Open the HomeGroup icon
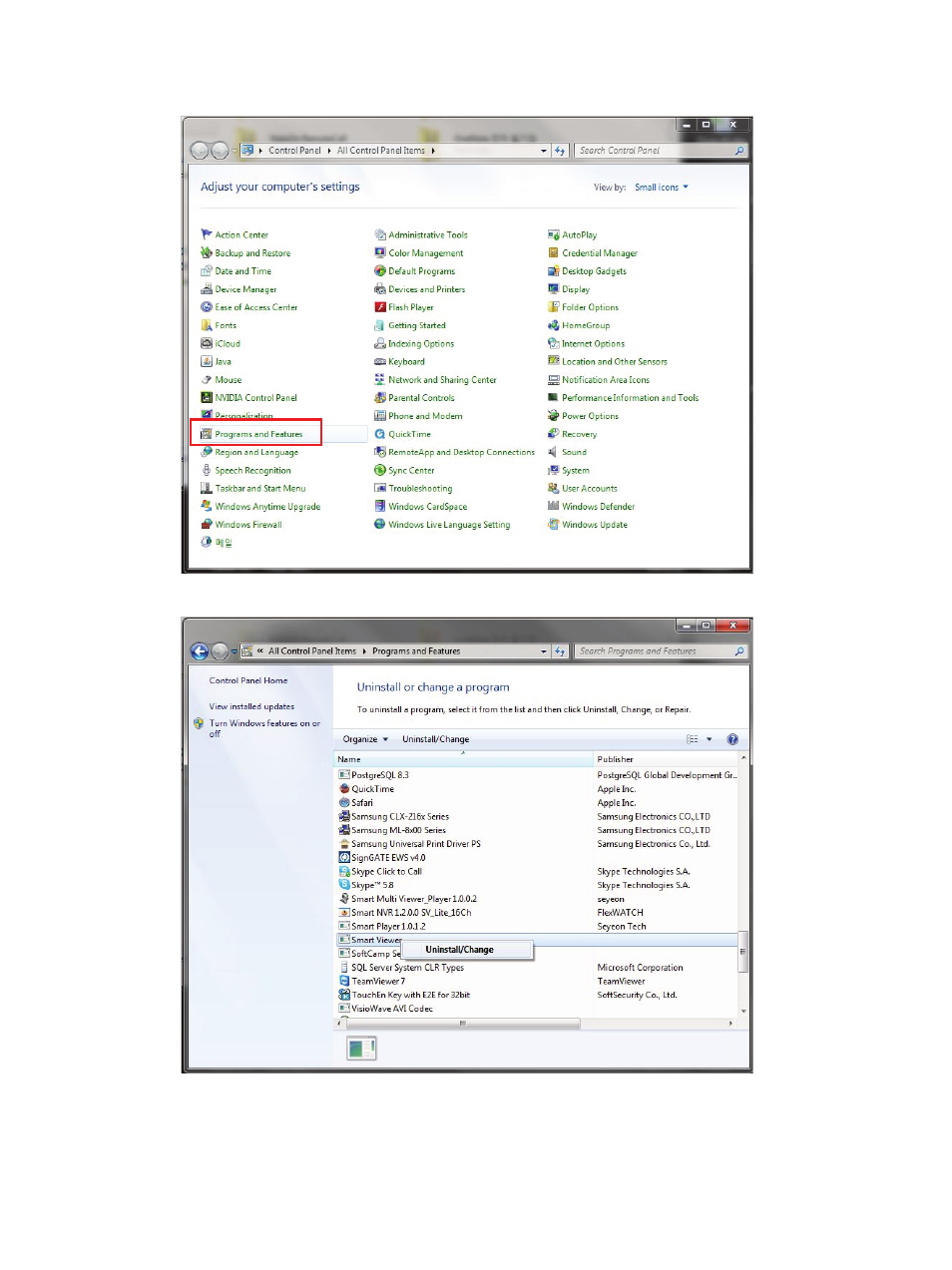Image resolution: width=952 pixels, height=1270 pixels. 553,325
